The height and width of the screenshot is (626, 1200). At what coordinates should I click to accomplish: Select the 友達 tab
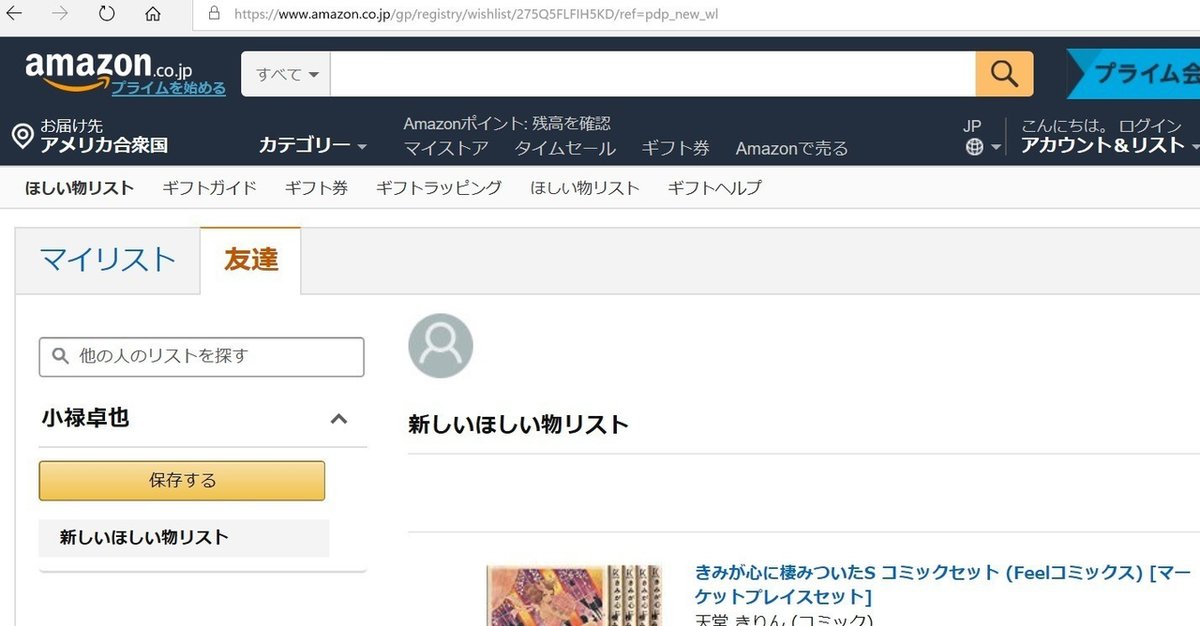pyautogui.click(x=251, y=260)
